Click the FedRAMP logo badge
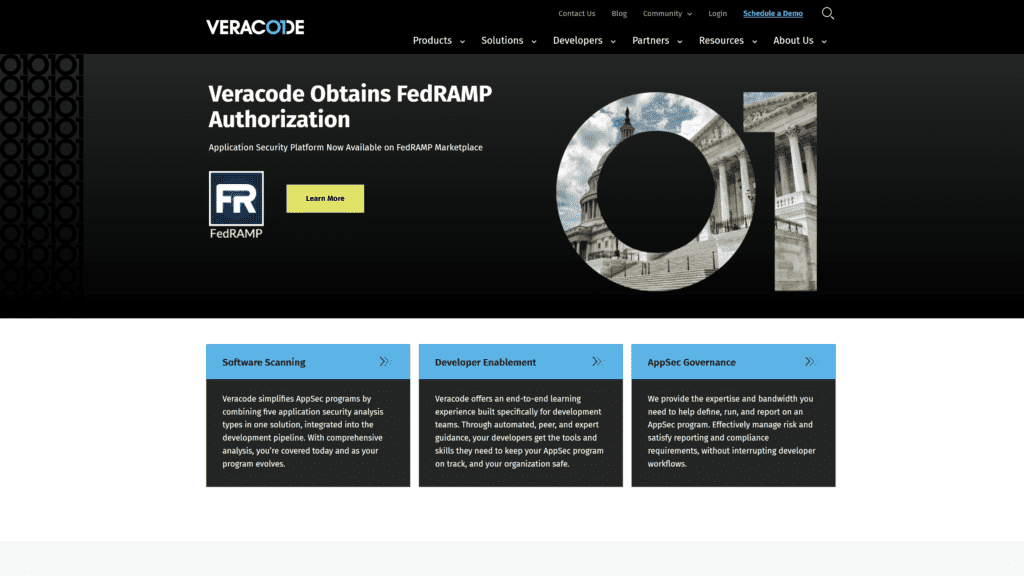Image resolution: width=1024 pixels, height=576 pixels. (x=236, y=205)
